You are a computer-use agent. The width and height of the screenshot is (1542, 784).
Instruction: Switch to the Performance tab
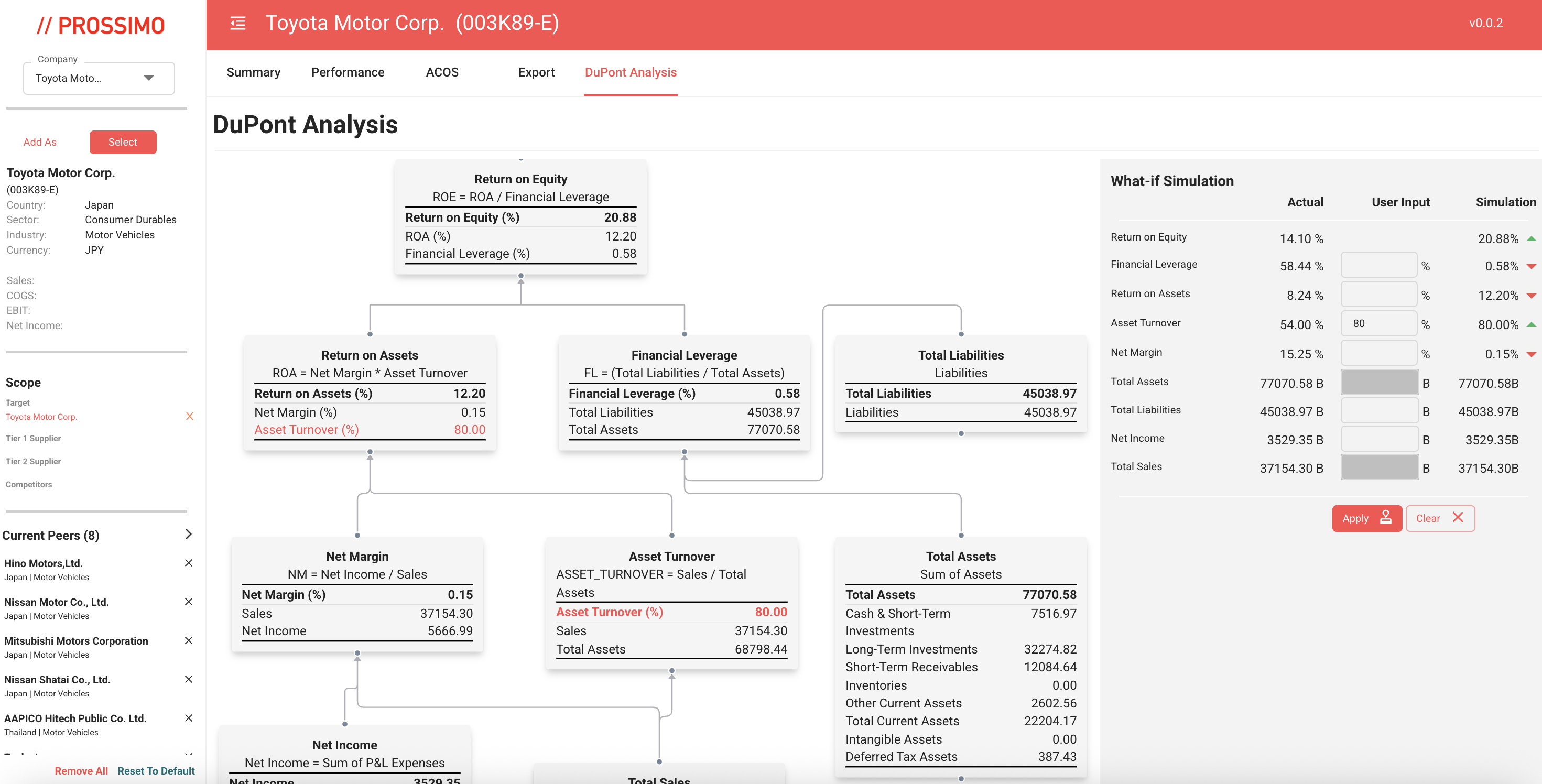[x=348, y=72]
